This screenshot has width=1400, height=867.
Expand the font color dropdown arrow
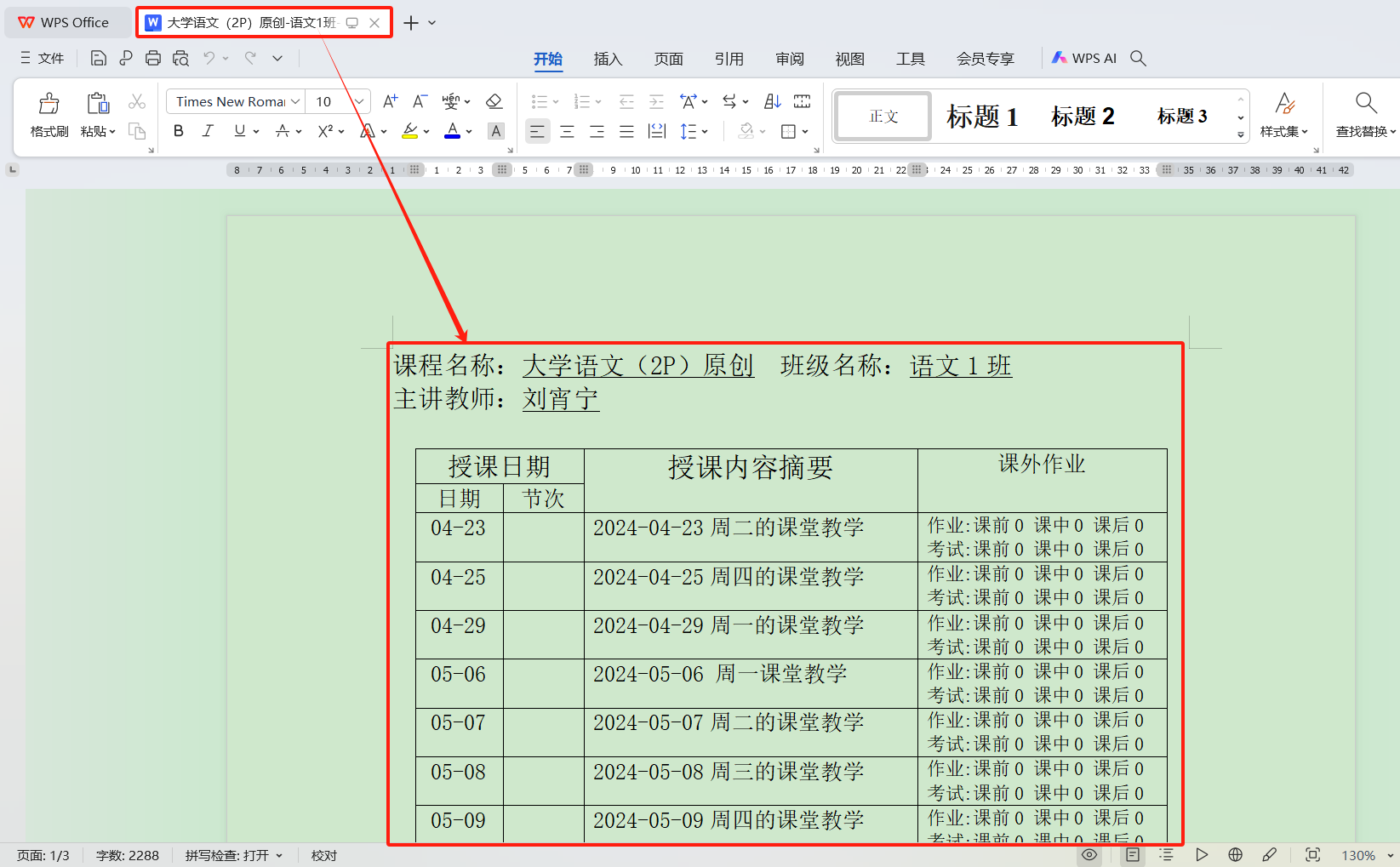coord(468,131)
